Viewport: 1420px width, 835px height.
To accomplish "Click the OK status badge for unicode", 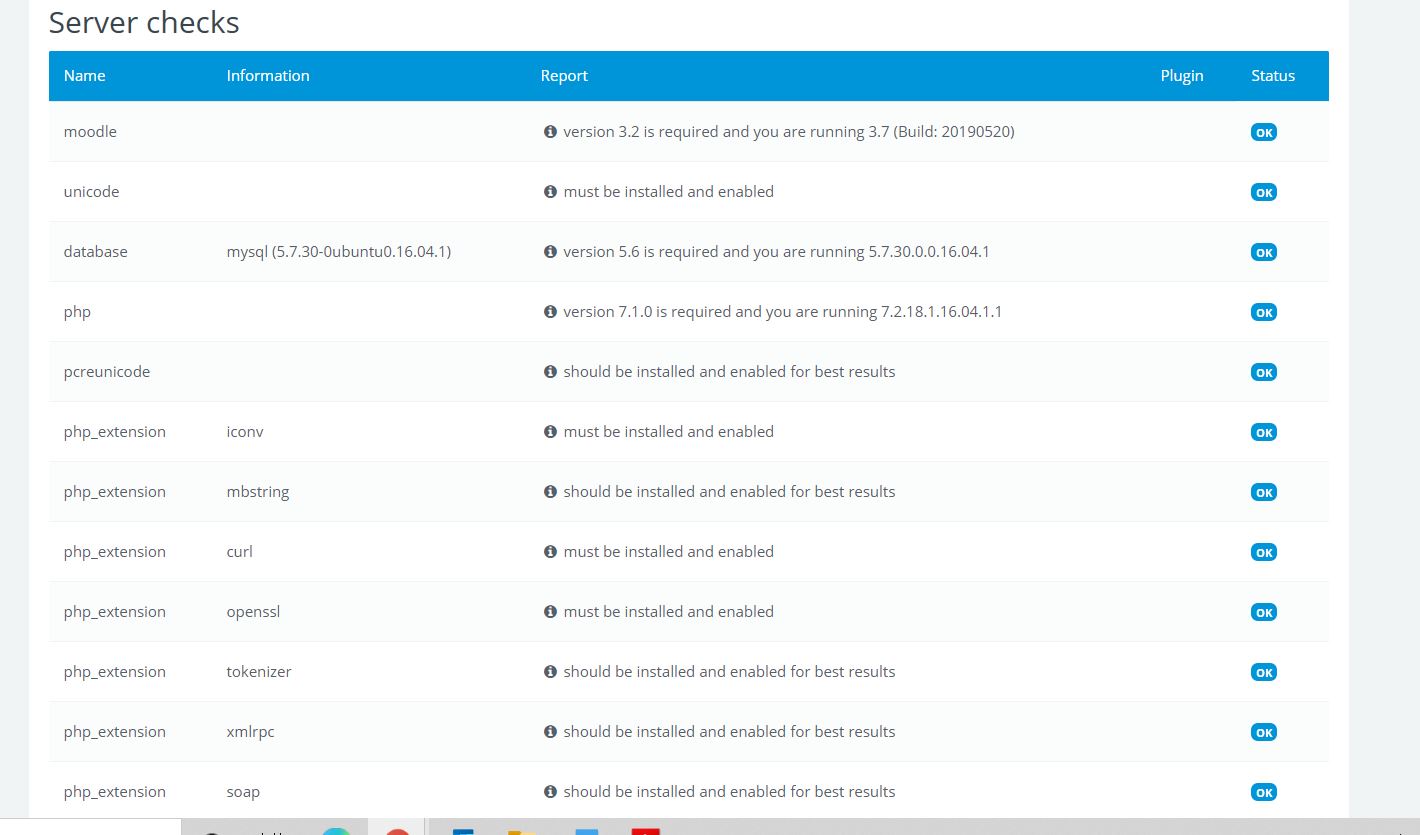I will click(x=1264, y=192).
